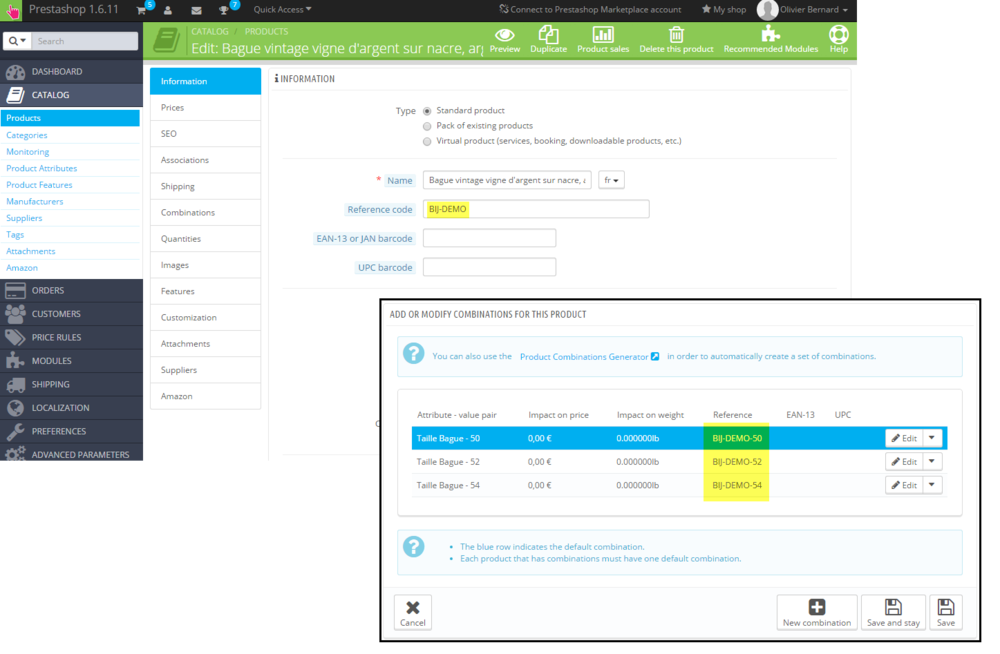The height and width of the screenshot is (654, 1000).
Task: Click the Shipping truck icon in sidebar
Action: pyautogui.click(x=15, y=384)
